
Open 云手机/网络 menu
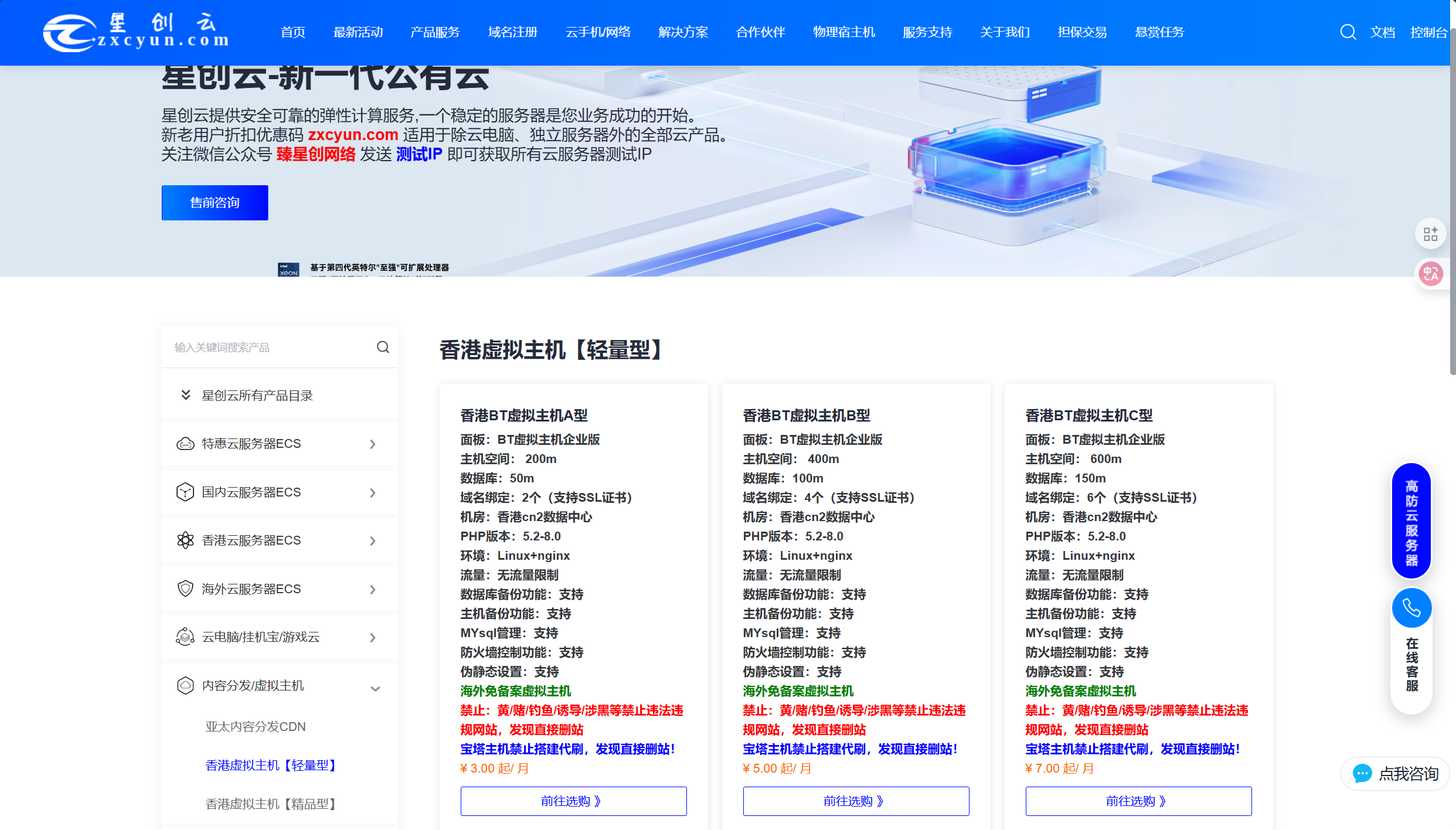point(598,32)
